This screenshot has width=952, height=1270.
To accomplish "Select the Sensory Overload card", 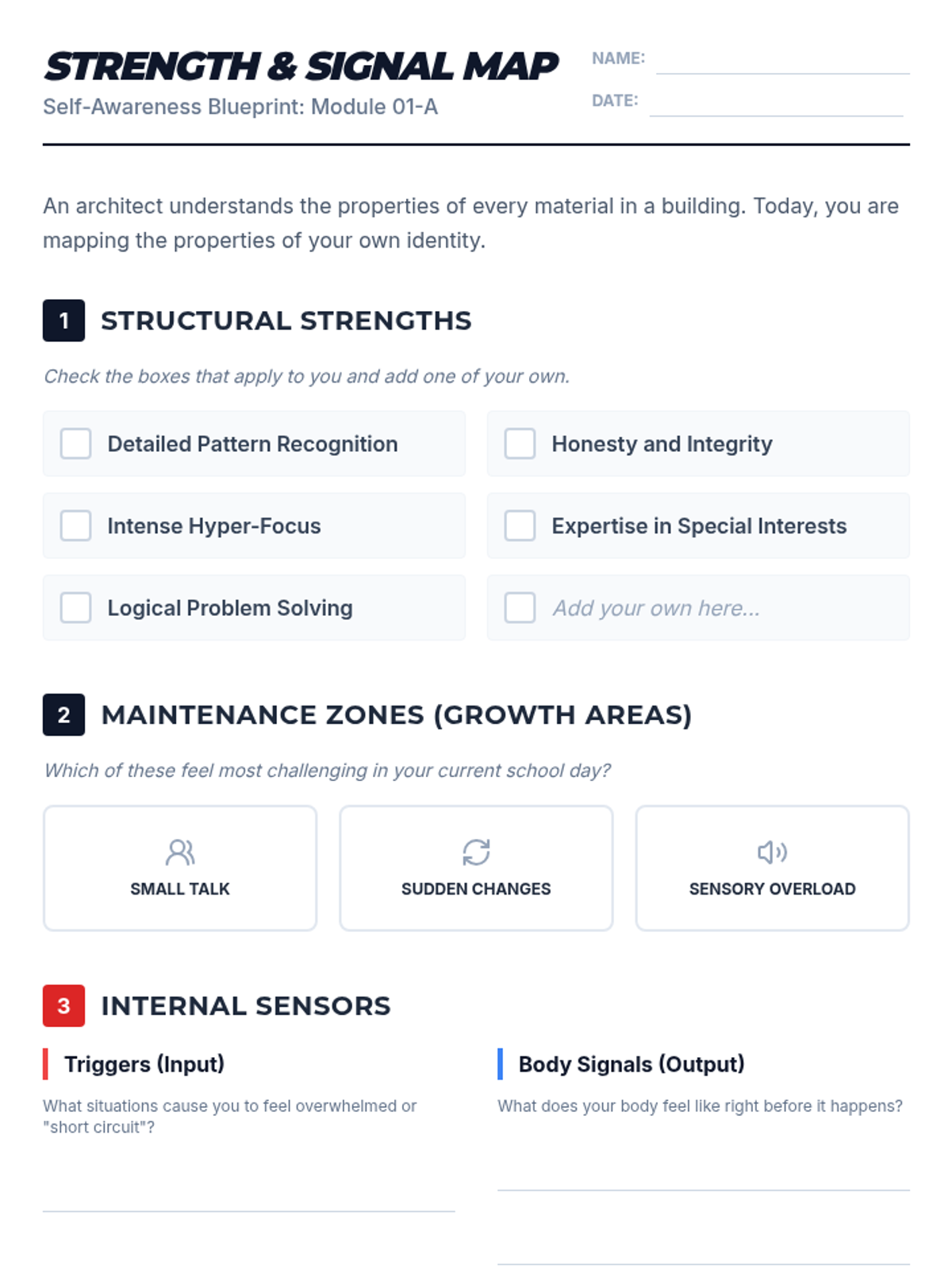I will tap(772, 868).
